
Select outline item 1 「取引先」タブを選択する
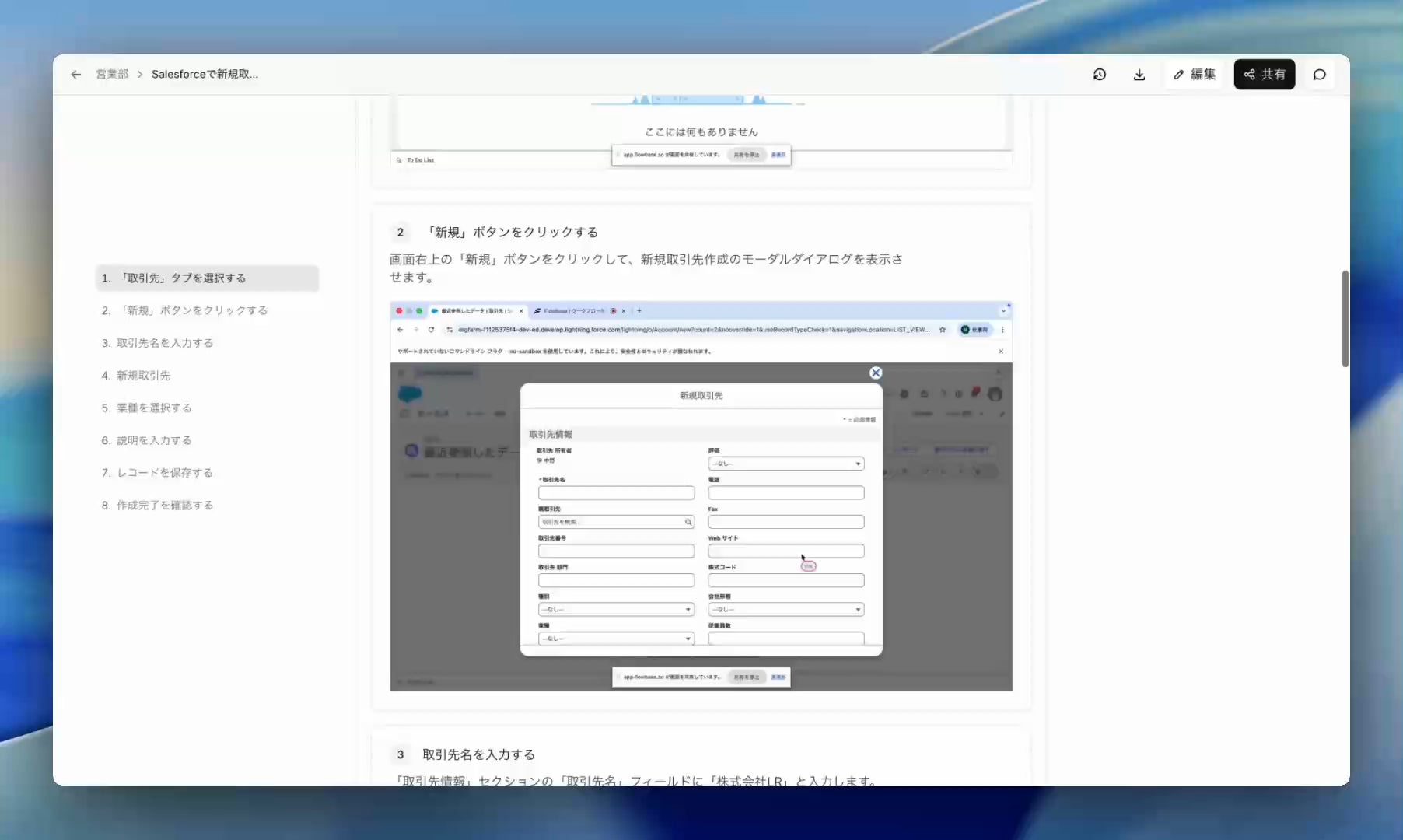(207, 278)
